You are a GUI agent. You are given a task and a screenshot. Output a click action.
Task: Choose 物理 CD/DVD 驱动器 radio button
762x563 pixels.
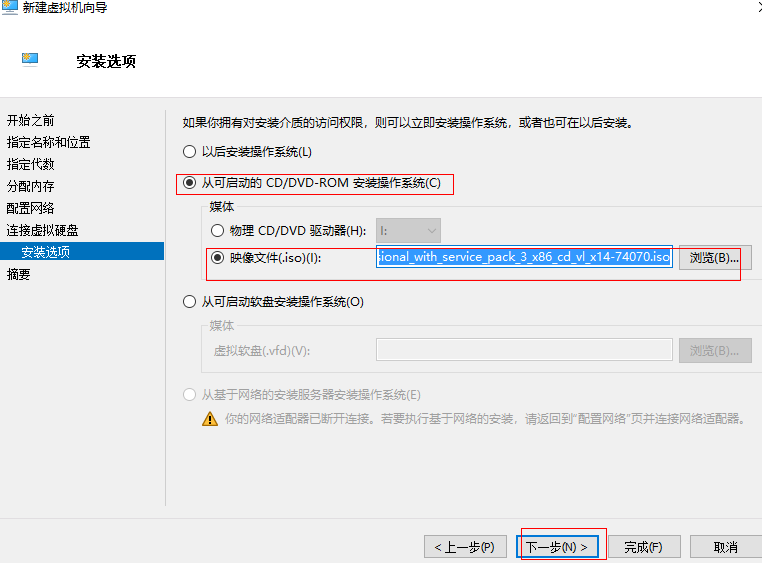tap(217, 230)
